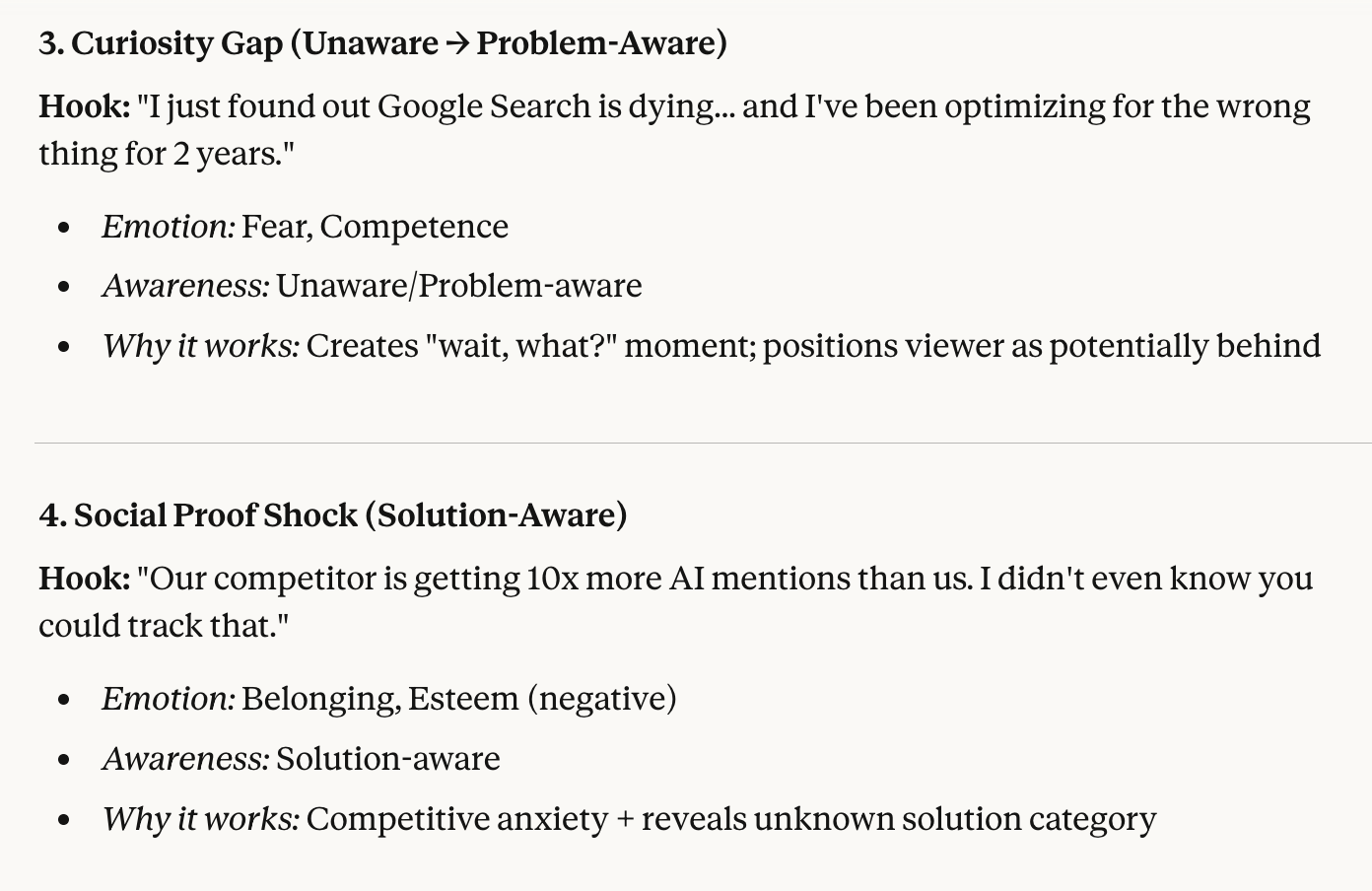Click the "Hook:" label above the competitor quote
The width and height of the screenshot is (1372, 891).
click(x=84, y=579)
